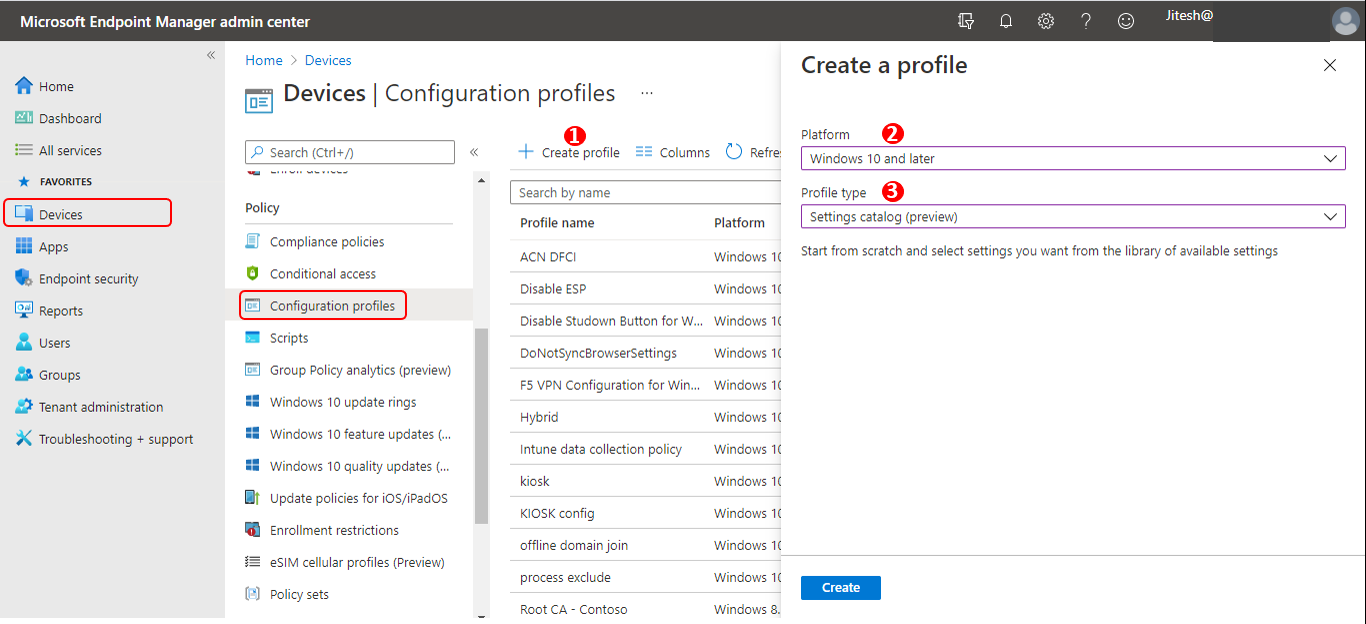The image size is (1366, 624).
Task: Click the Home breadcrumb link
Action: click(264, 60)
